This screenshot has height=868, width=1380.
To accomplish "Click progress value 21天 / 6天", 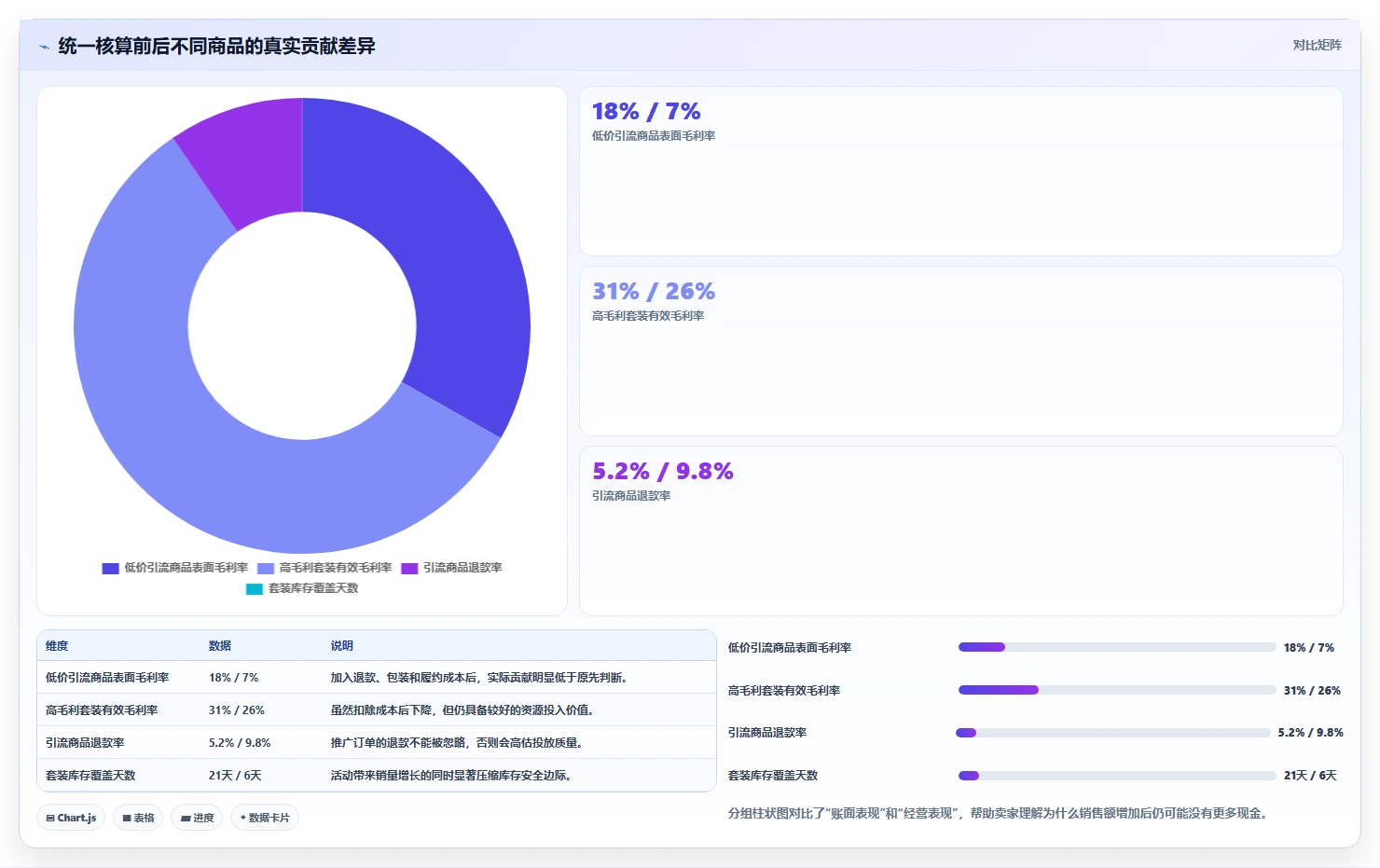I will 1310,776.
